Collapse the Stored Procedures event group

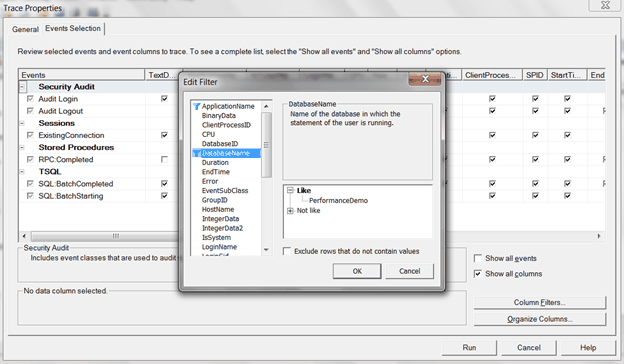[x=22, y=148]
